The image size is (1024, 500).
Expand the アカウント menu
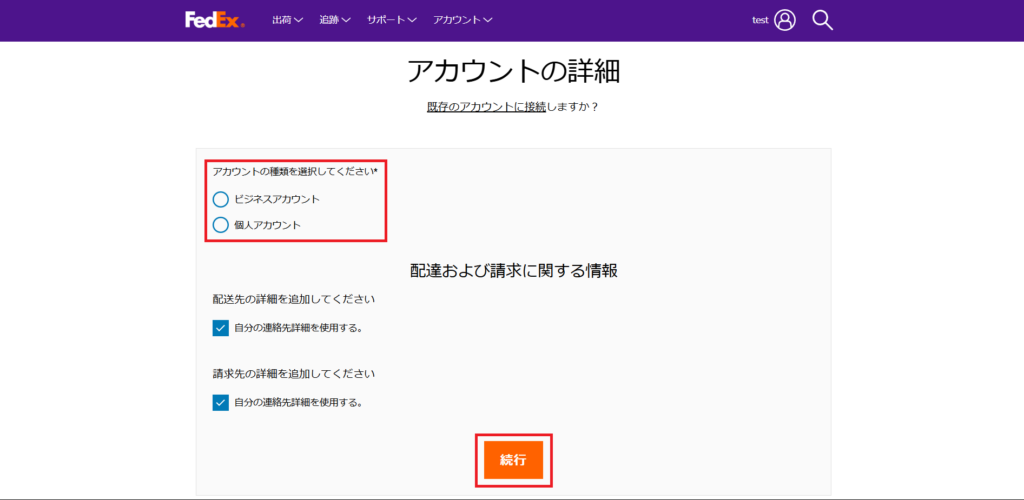pyautogui.click(x=462, y=20)
